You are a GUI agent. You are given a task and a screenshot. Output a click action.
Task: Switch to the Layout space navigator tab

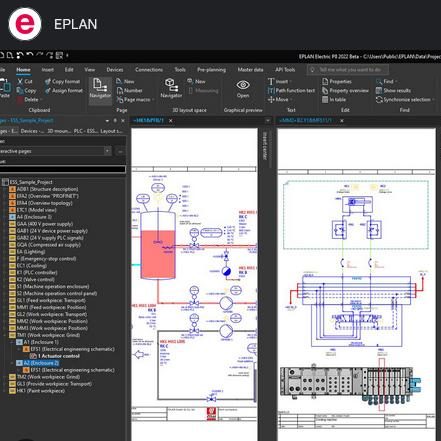click(112, 131)
